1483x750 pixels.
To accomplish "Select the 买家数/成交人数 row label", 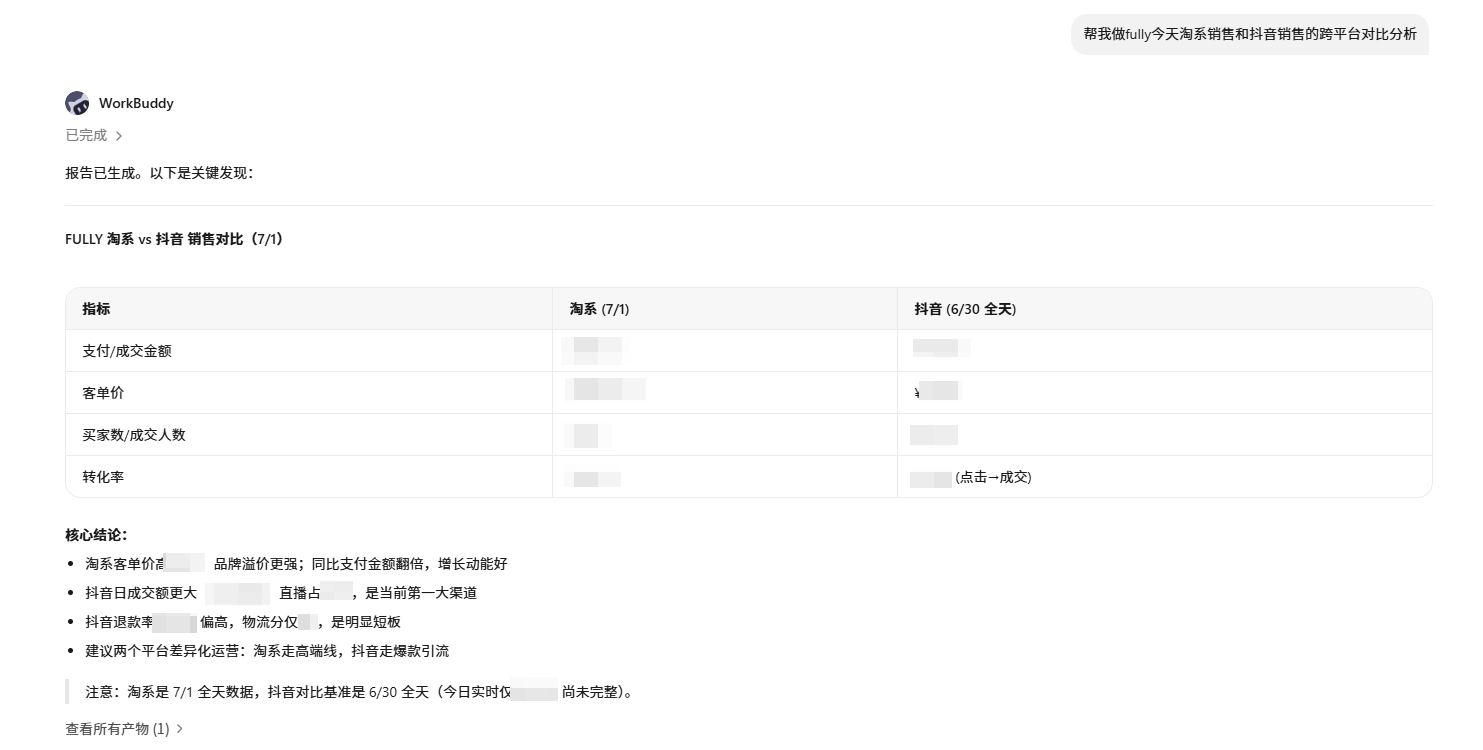I will coord(134,435).
